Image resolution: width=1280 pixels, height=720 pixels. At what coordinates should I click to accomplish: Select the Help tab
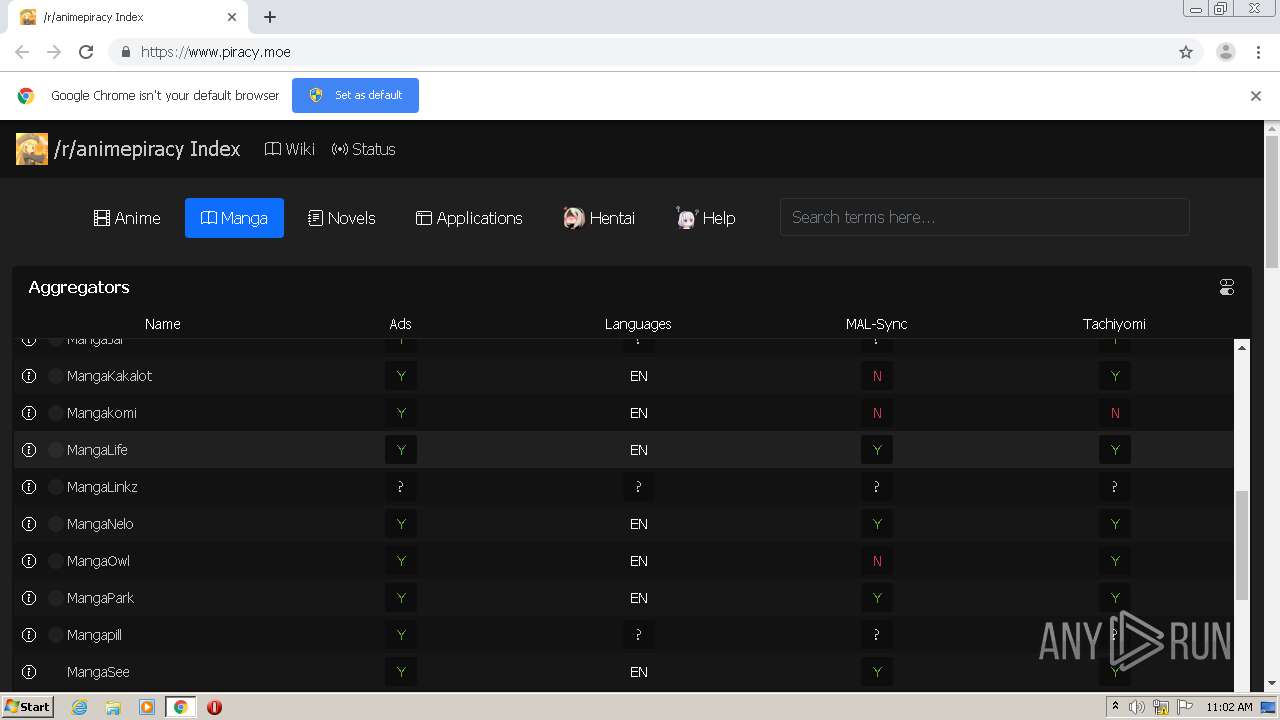pos(706,218)
